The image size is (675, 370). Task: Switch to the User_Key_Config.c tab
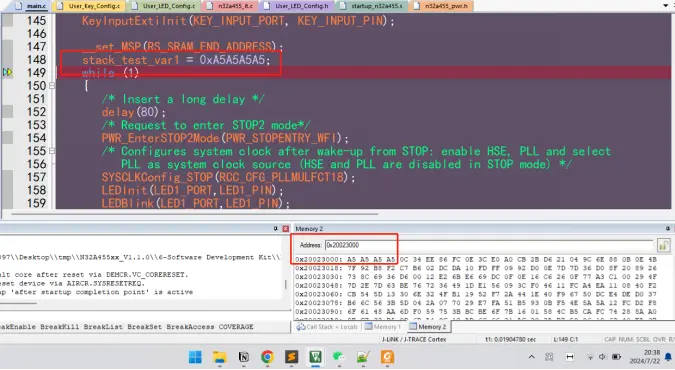pyautogui.click(x=89, y=6)
